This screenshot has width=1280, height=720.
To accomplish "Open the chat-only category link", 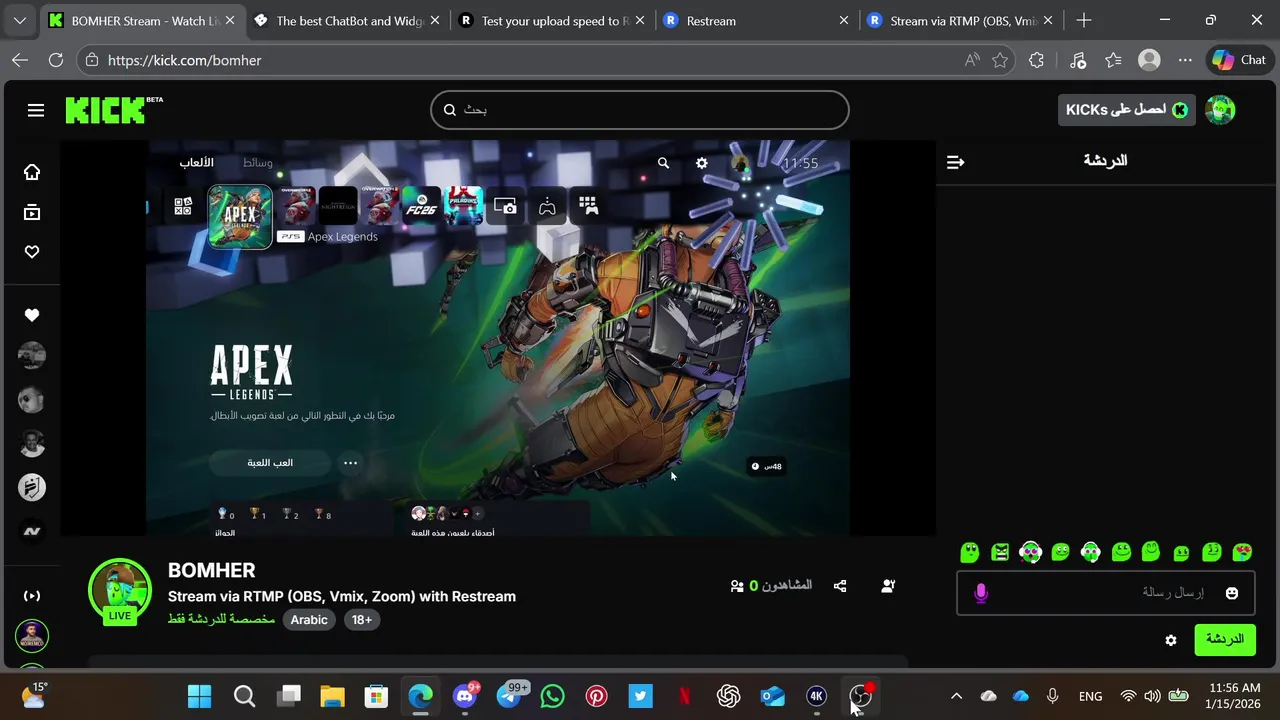I will click(x=221, y=620).
